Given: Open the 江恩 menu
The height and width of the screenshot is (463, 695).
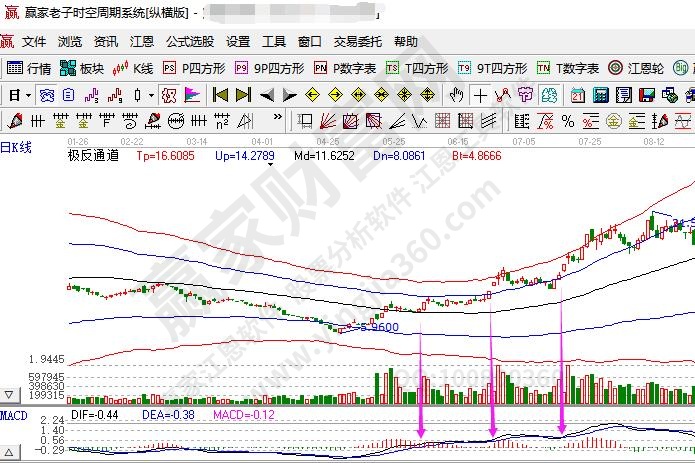Looking at the screenshot, I should [142, 42].
